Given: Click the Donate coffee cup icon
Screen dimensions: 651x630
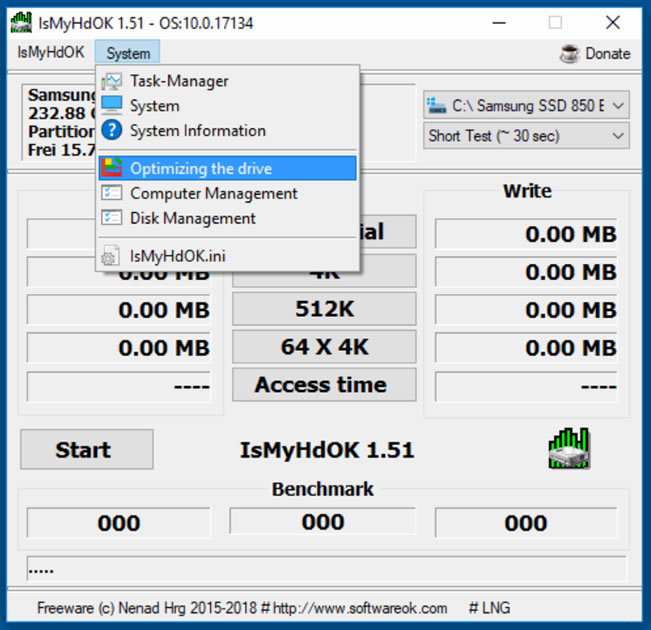Looking at the screenshot, I should (569, 54).
